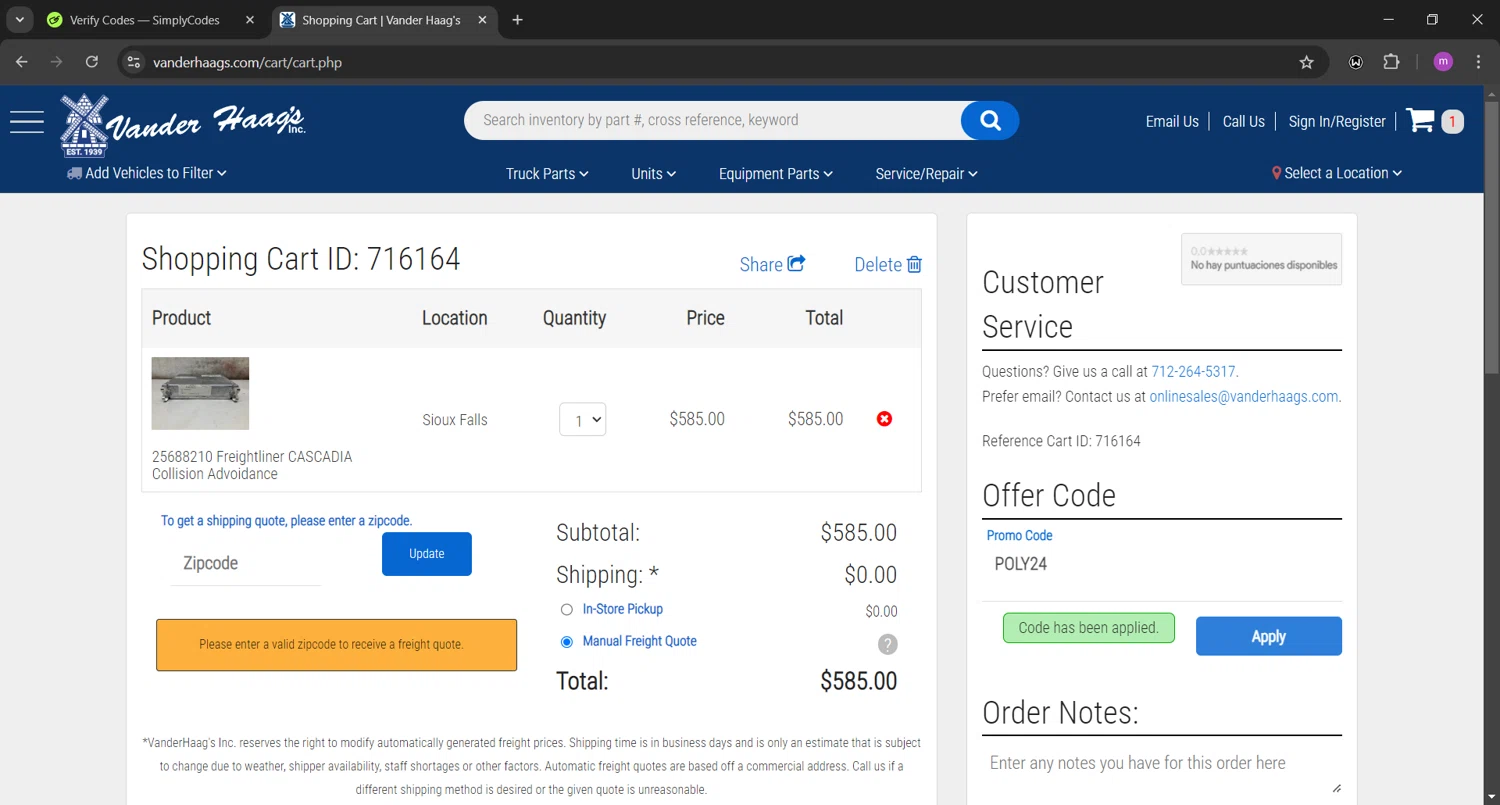Select the In-Store Pickup option
The image size is (1500, 805).
[x=567, y=609]
